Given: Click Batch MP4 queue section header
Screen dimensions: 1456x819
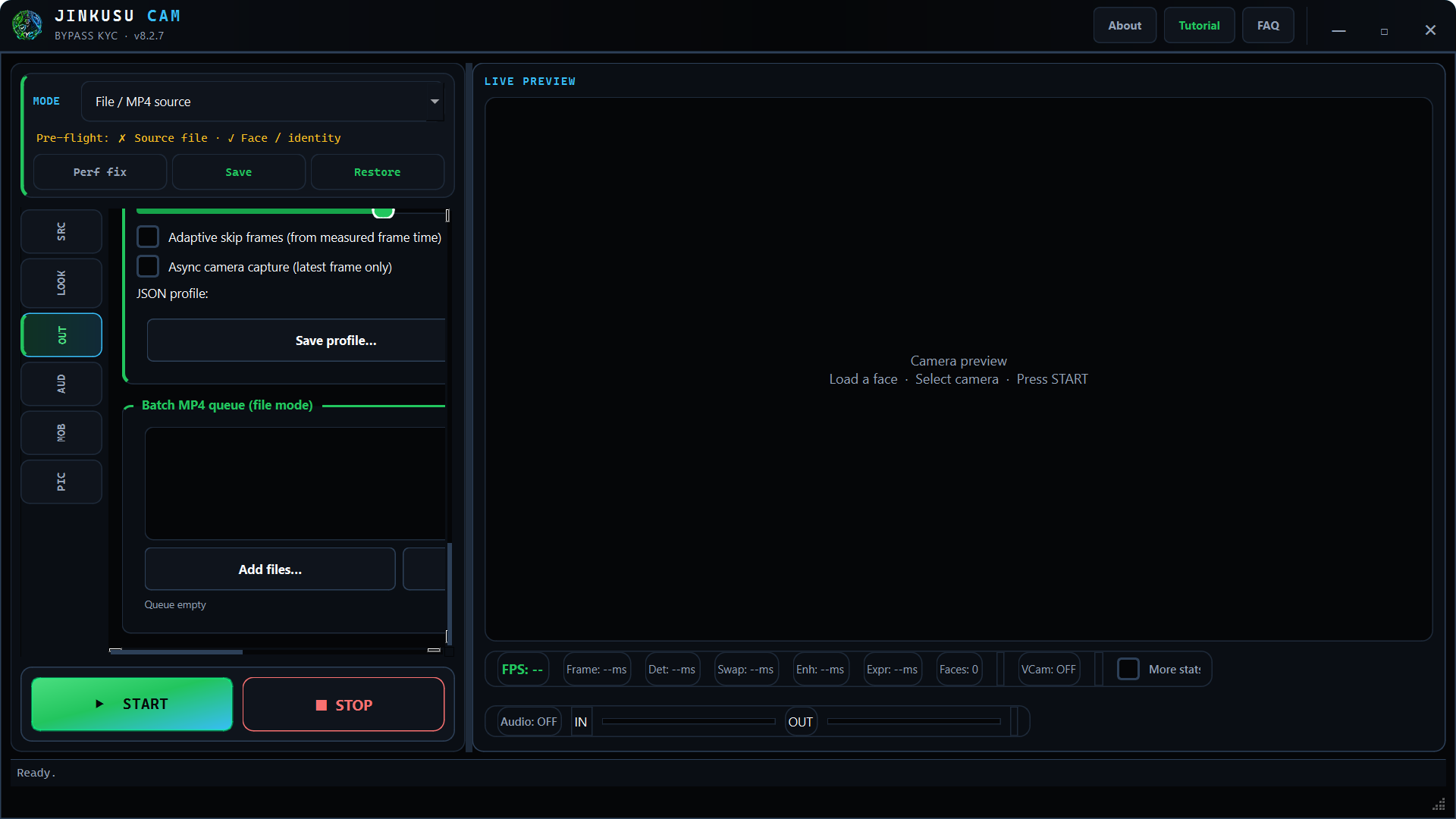Looking at the screenshot, I should pos(227,405).
